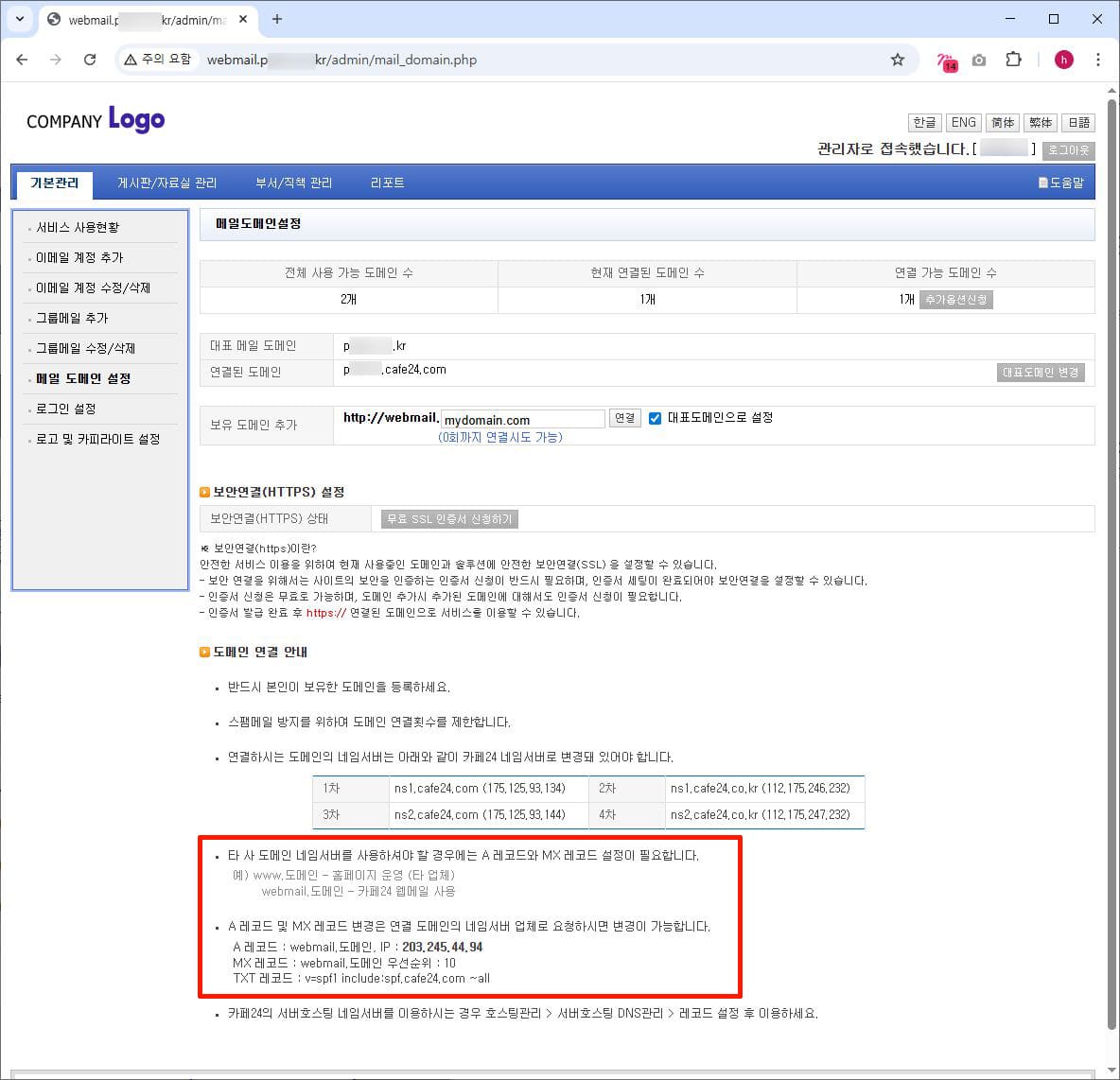Viewport: 1120px width, 1080px height.
Task: Click the COMPANY Logo image
Action: [x=96, y=119]
